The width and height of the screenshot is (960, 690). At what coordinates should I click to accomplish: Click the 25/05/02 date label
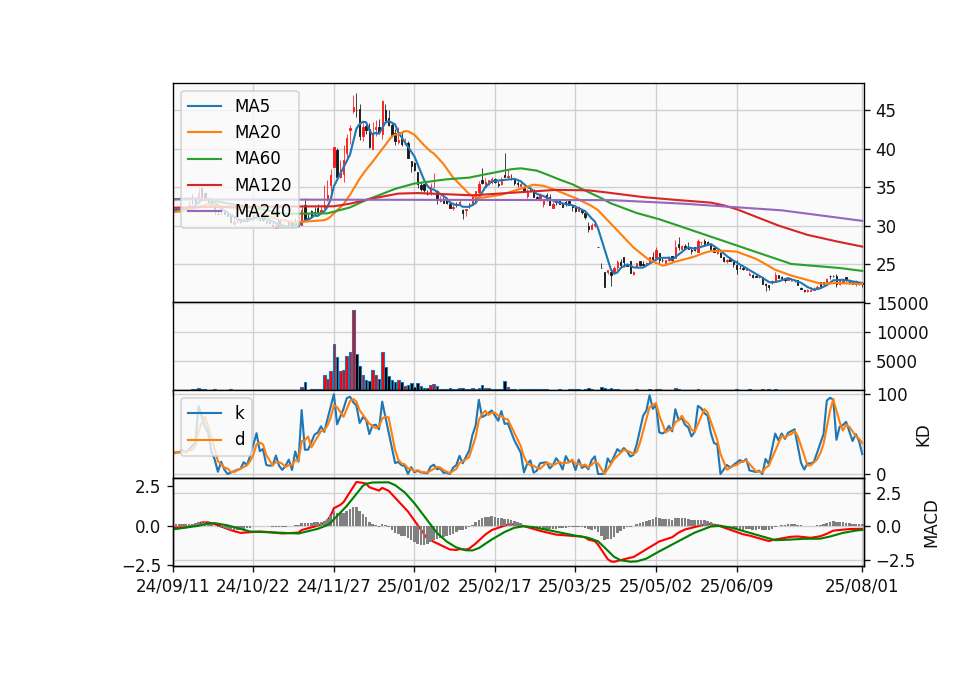click(x=656, y=586)
